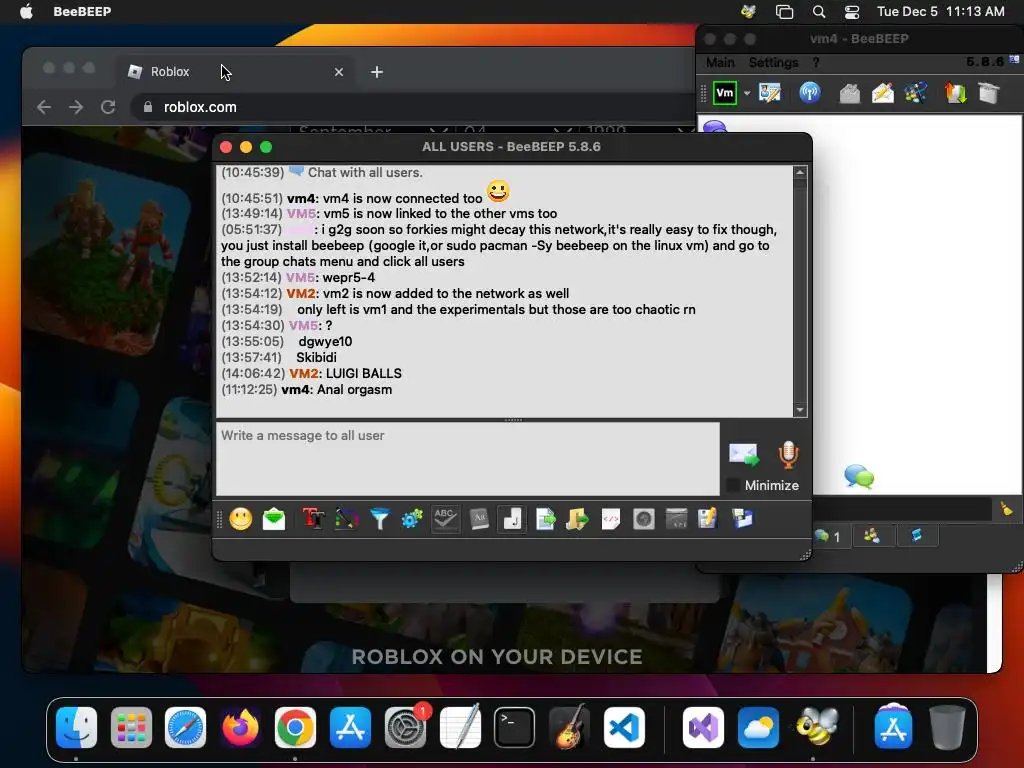
Task: Open the Apple menu
Action: (26, 11)
